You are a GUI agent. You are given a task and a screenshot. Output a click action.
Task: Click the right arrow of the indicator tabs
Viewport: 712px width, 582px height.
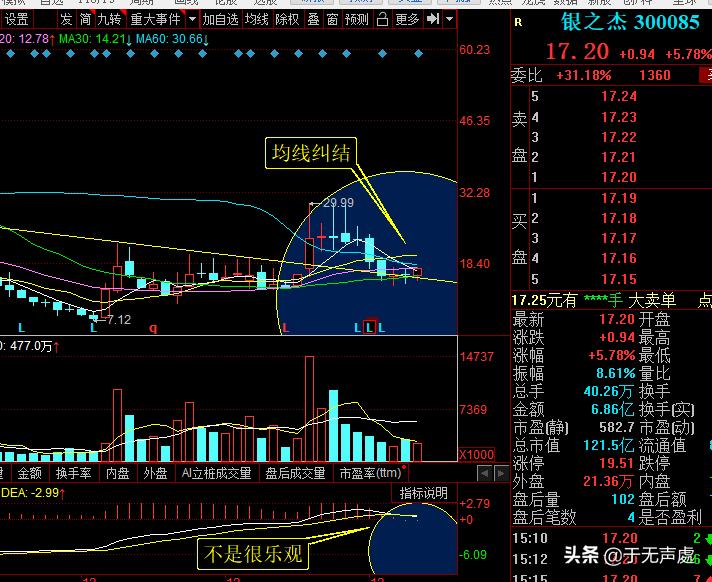pos(501,473)
